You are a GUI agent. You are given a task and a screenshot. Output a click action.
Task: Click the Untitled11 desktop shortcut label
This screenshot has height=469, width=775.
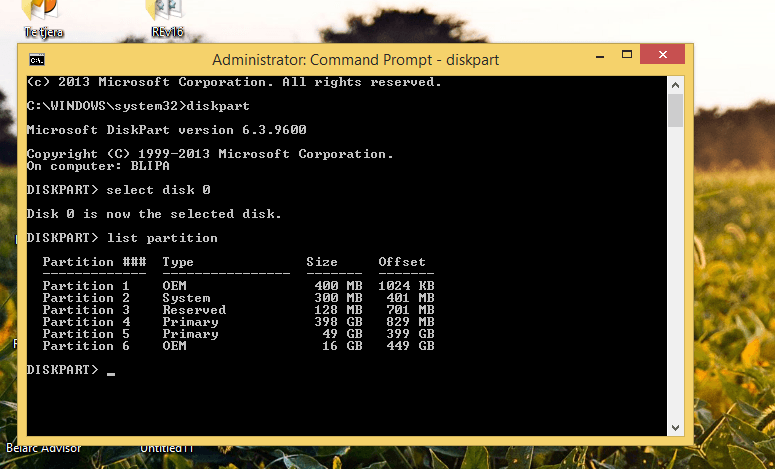[166, 448]
